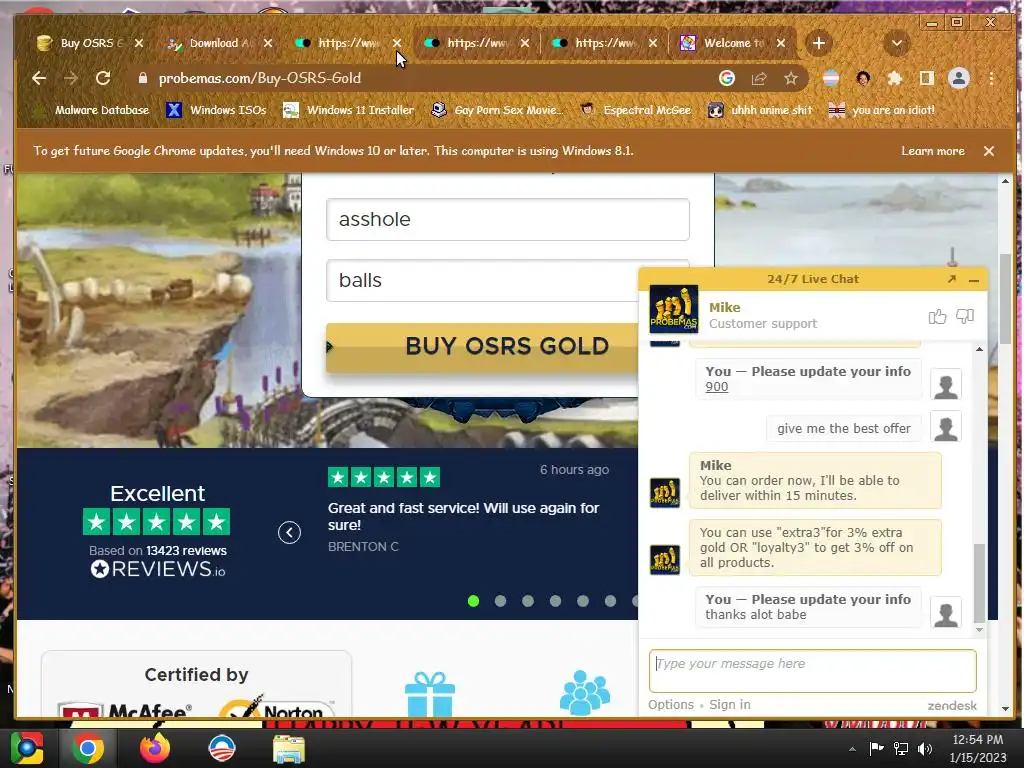Image resolution: width=1024 pixels, height=768 pixels.
Task: Open Chrome from the taskbar
Action: pos(88,748)
